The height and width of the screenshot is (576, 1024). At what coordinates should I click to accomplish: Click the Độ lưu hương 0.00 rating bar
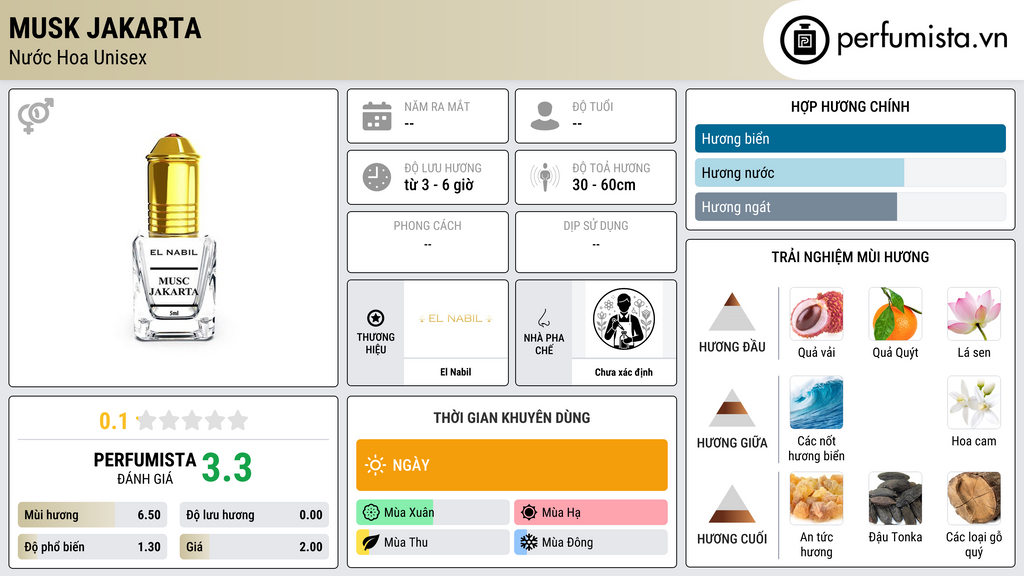tap(254, 515)
